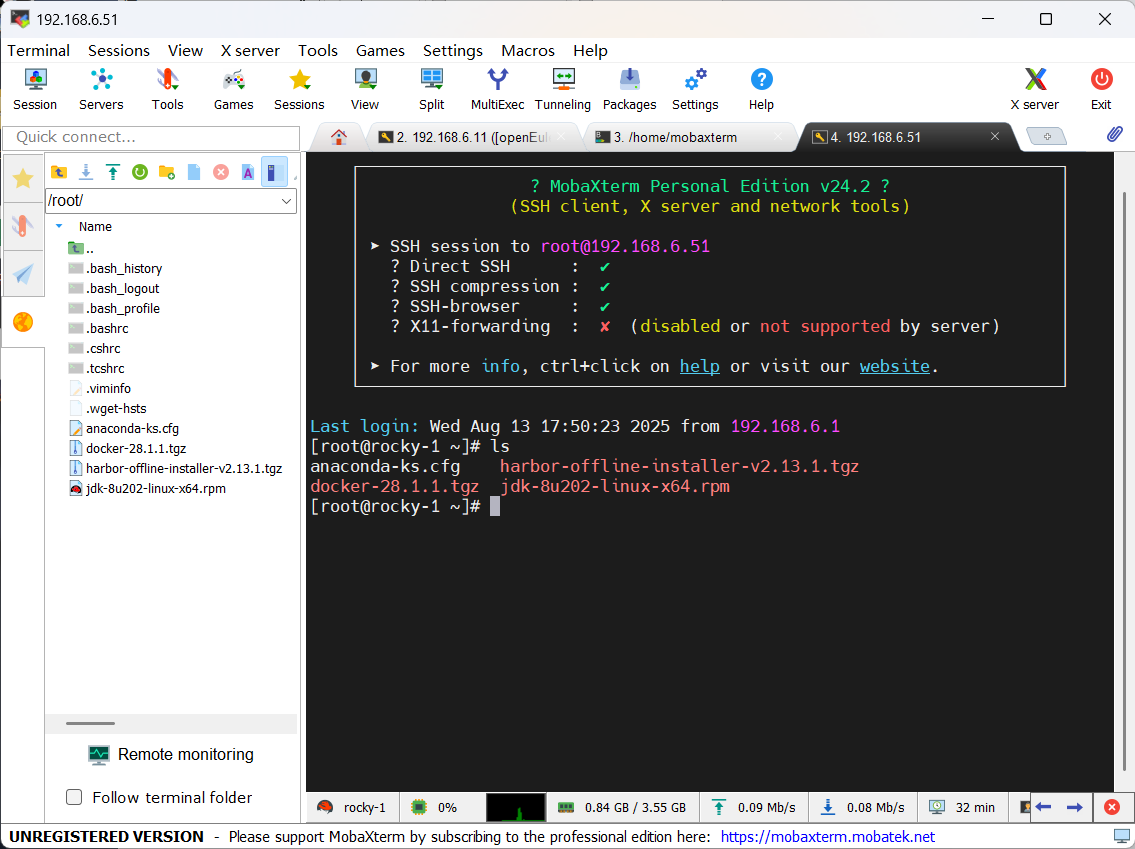Toggle the X server toolbar icon
Viewport: 1135px width, 849px height.
(1035, 89)
